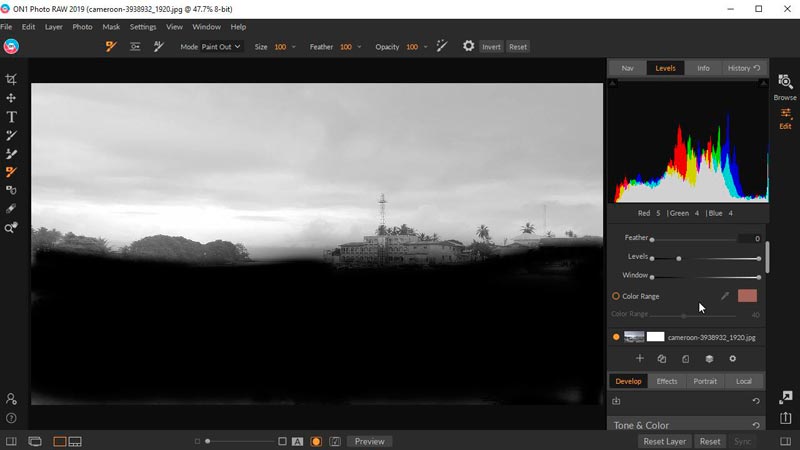Click the add new layer plus icon
The height and width of the screenshot is (450, 800).
(640, 359)
